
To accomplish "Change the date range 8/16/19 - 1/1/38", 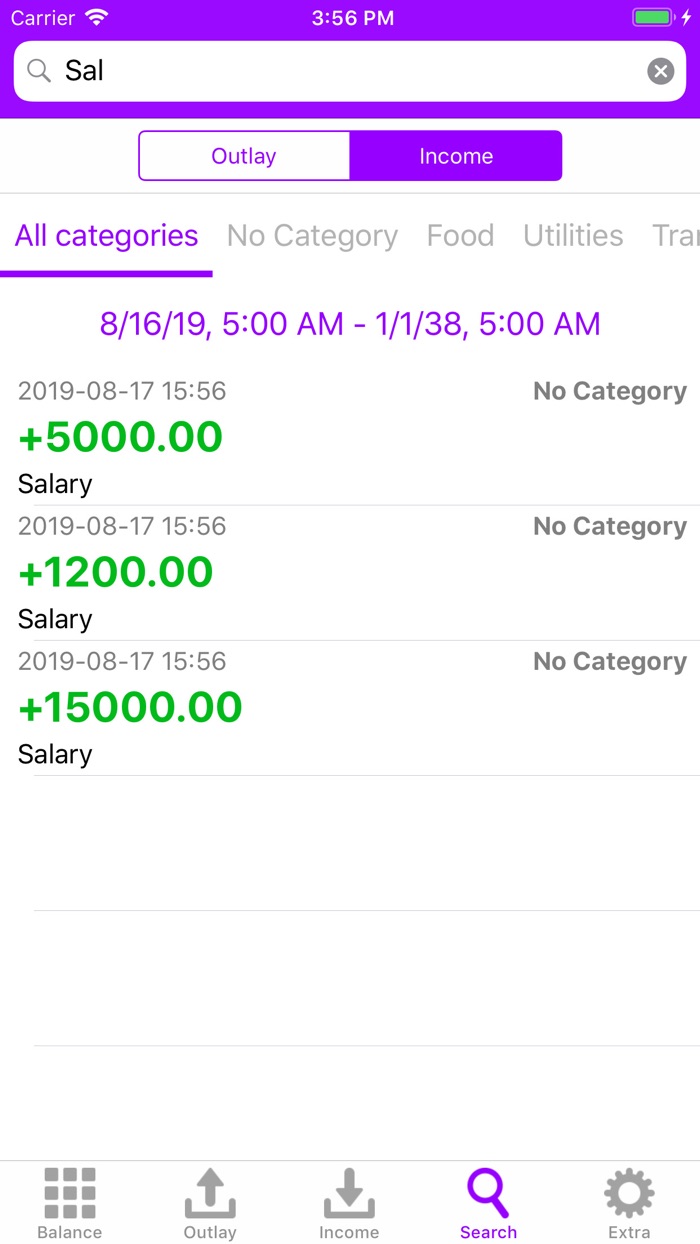I will click(350, 324).
